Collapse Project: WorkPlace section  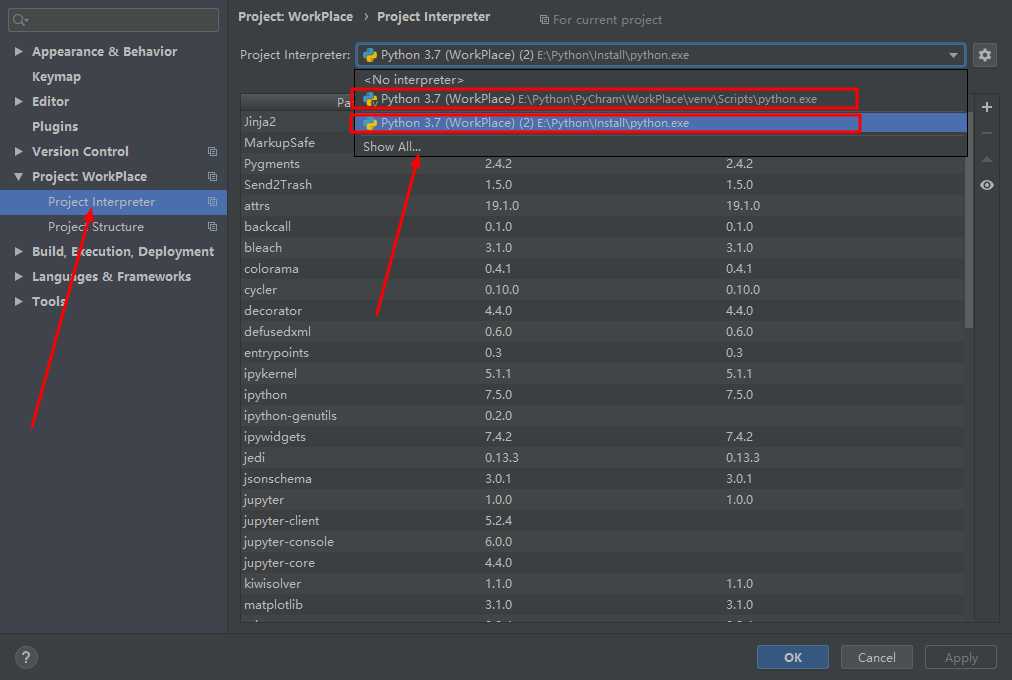point(18,177)
